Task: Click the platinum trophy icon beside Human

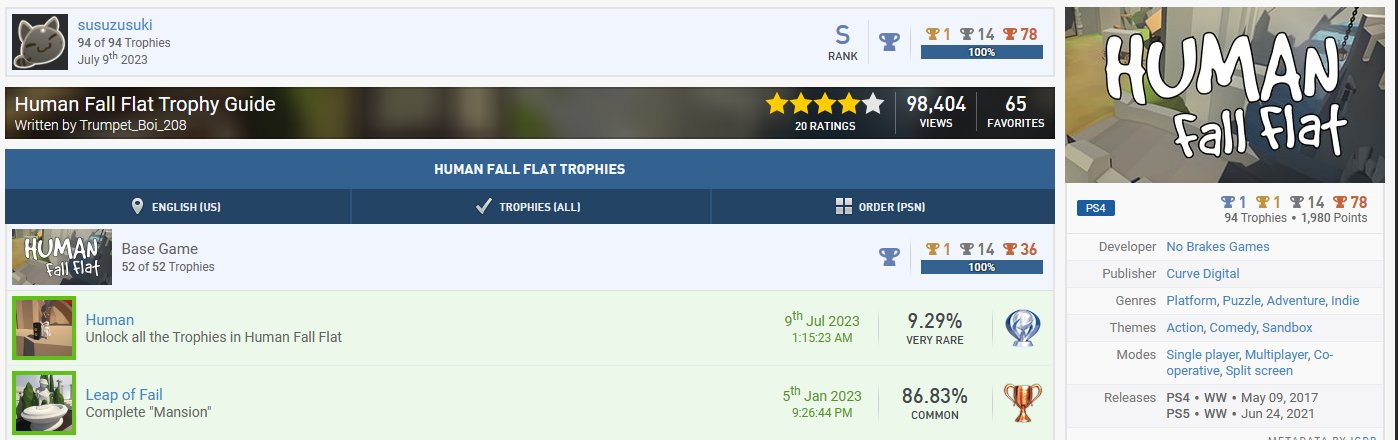Action: click(x=1022, y=328)
